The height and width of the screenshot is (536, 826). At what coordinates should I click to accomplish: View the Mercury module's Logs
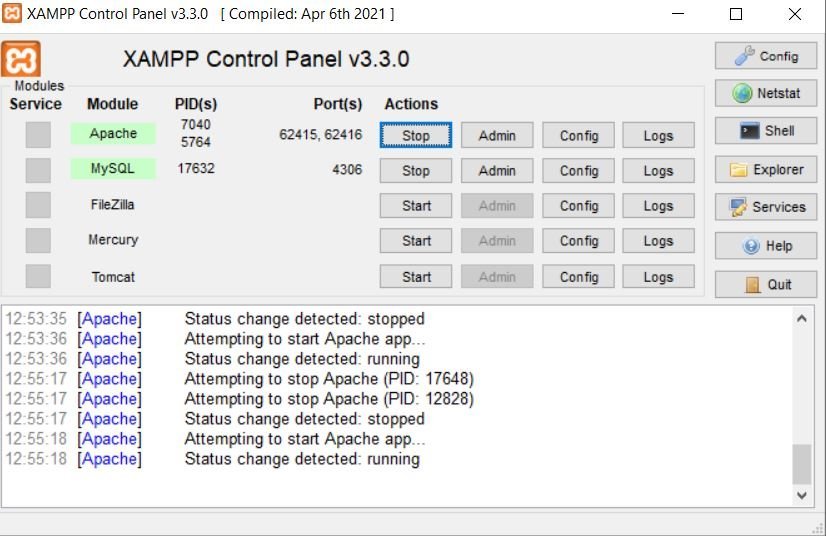(x=658, y=241)
